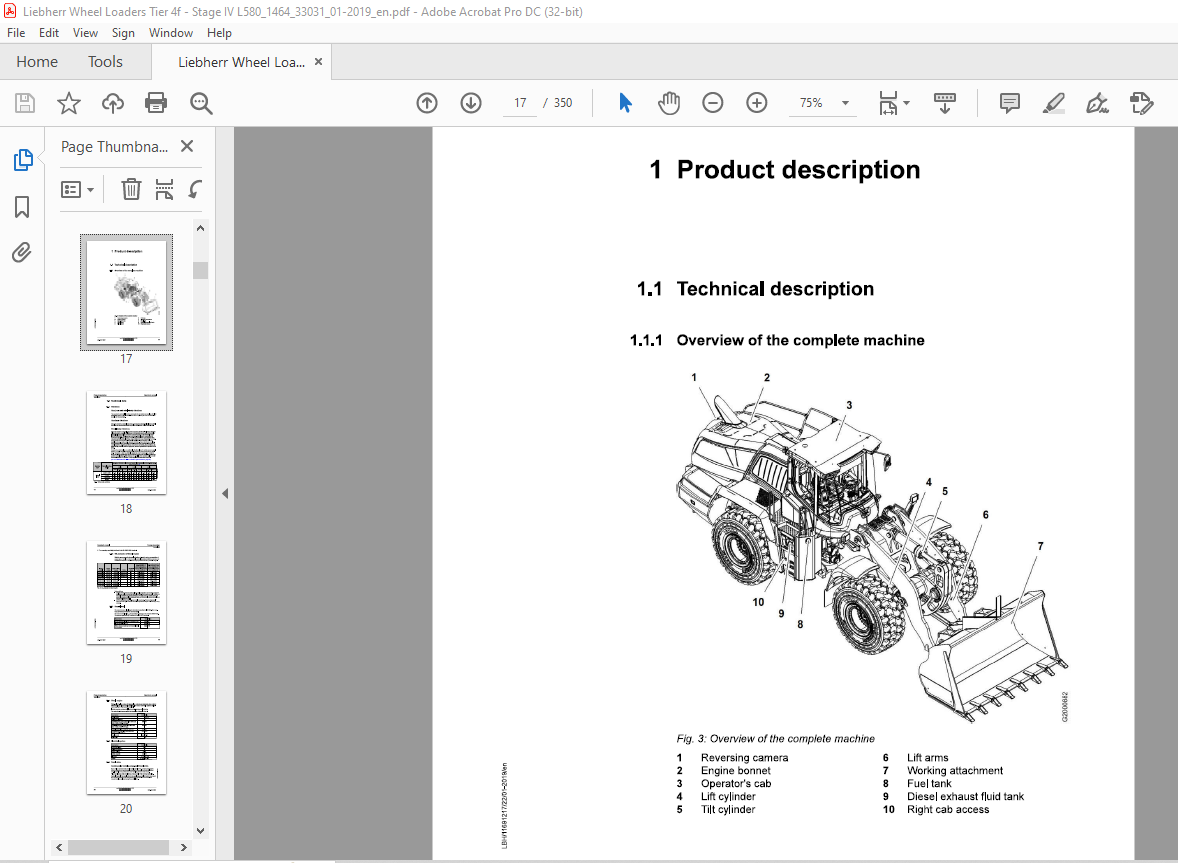Screen dimensions: 1178x863
Task: Click the 'Right cab access' legend entry
Action: point(948,810)
